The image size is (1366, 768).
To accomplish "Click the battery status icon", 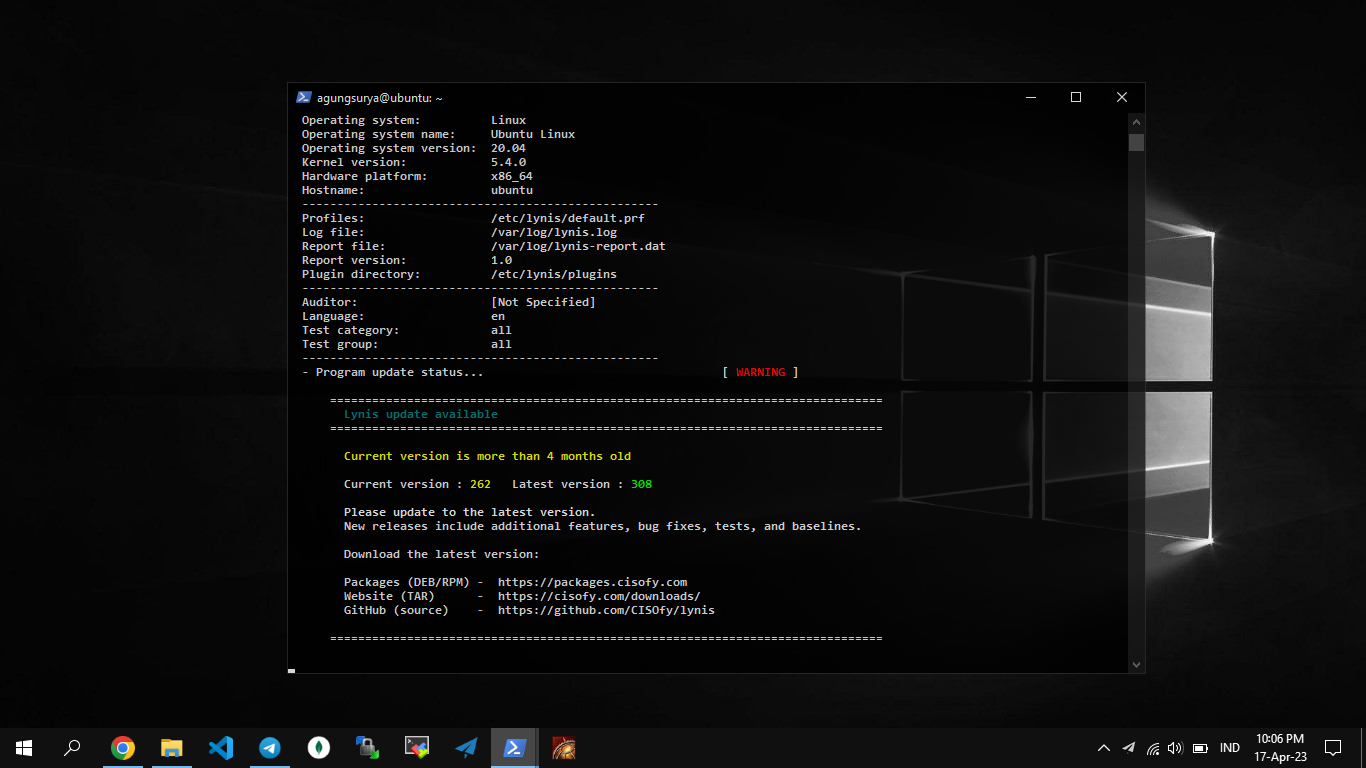I will pos(1199,748).
